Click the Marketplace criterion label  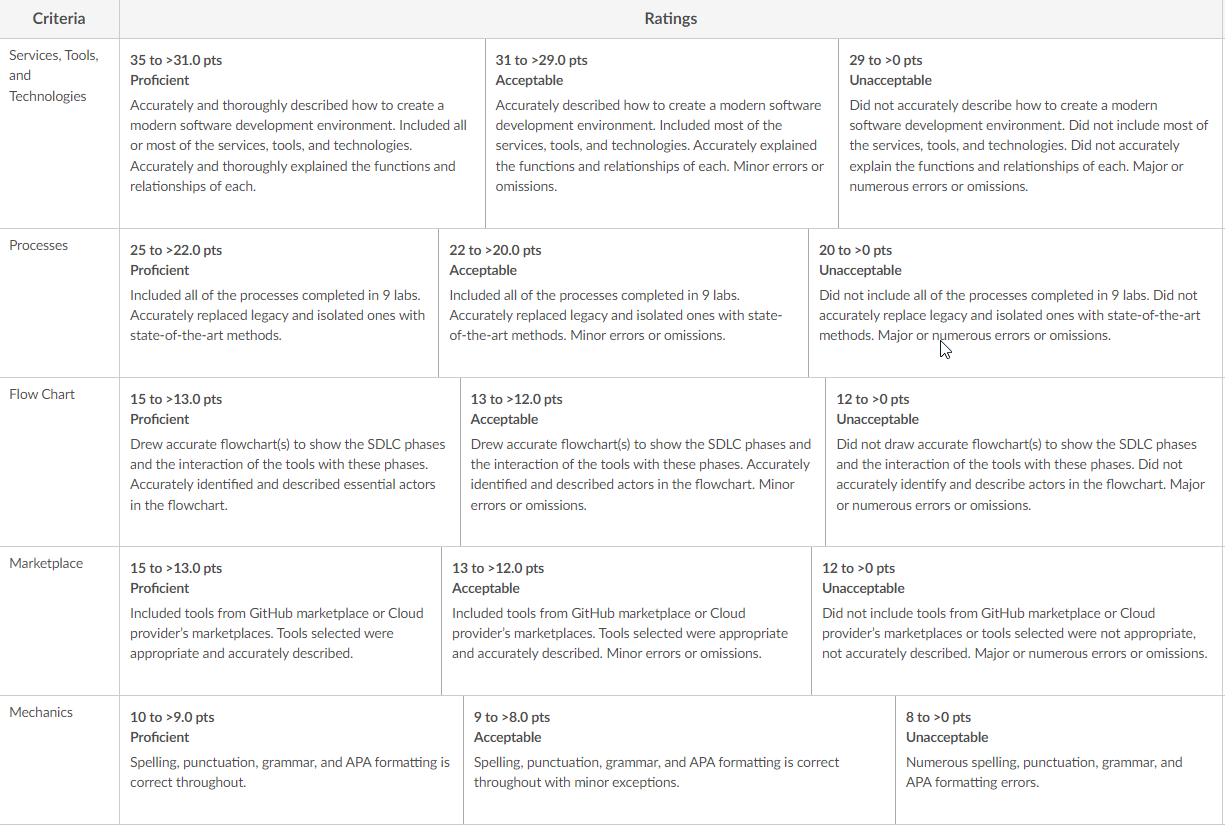tap(46, 563)
